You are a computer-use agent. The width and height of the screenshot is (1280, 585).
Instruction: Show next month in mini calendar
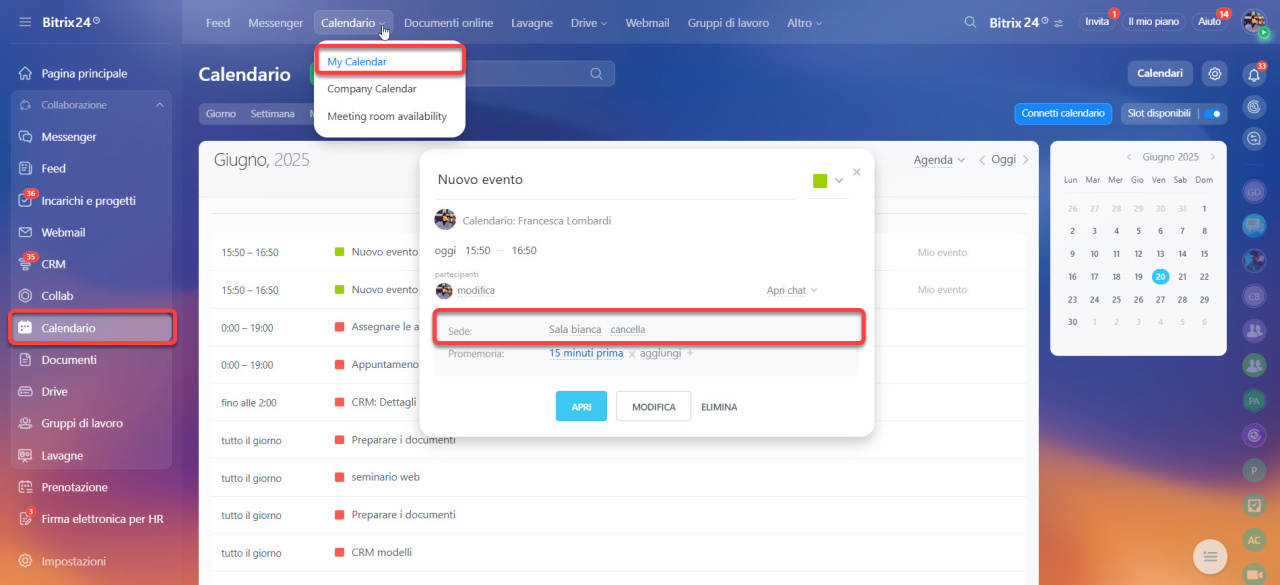point(1213,157)
